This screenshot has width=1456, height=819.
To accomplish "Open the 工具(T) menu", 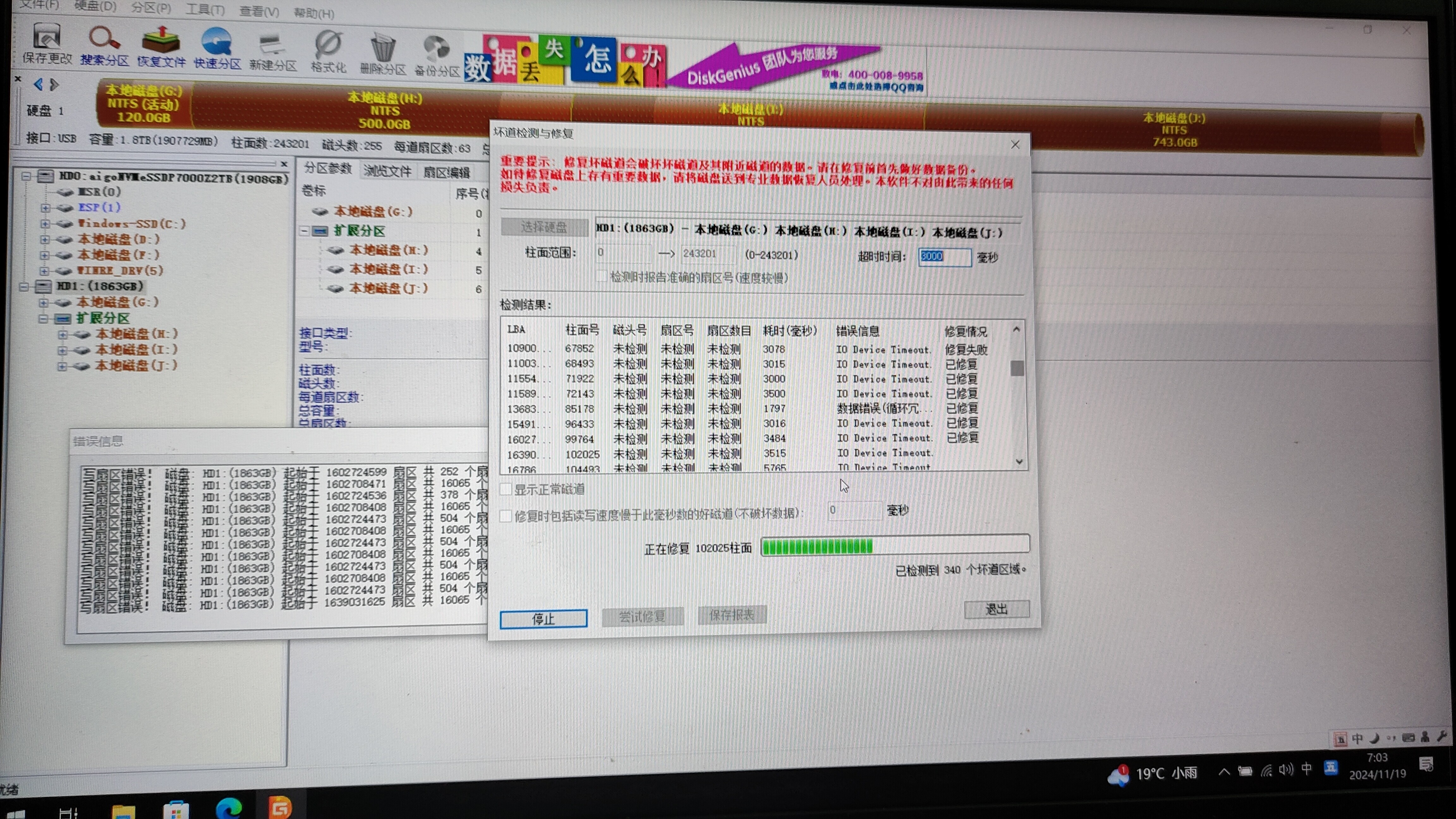I will (x=205, y=9).
